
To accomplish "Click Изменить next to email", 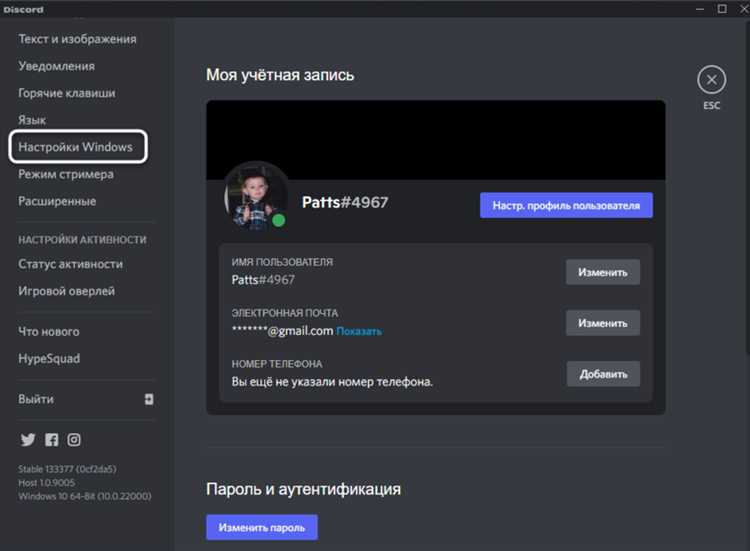I will (x=603, y=323).
